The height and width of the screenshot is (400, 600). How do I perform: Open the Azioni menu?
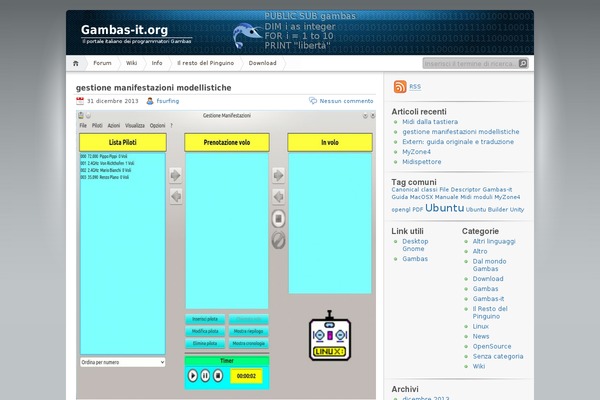pos(114,126)
